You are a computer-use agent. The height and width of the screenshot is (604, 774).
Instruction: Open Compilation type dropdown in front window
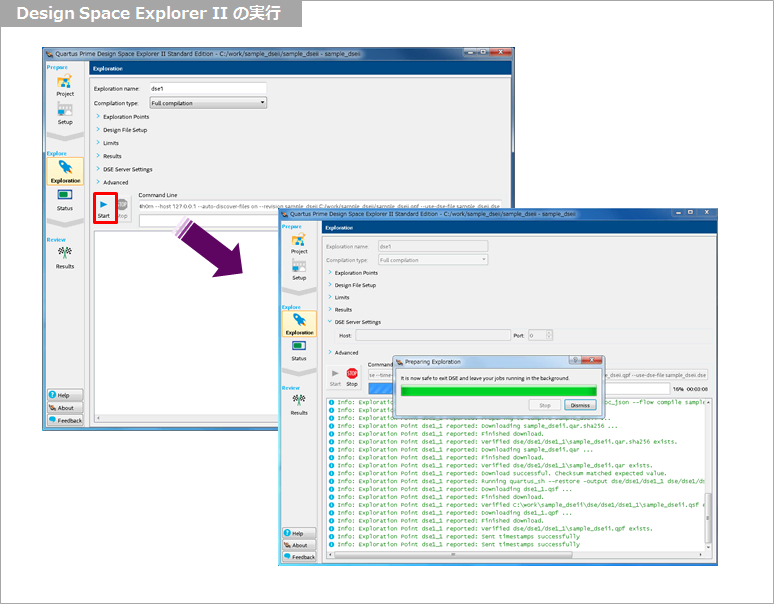coord(433,260)
